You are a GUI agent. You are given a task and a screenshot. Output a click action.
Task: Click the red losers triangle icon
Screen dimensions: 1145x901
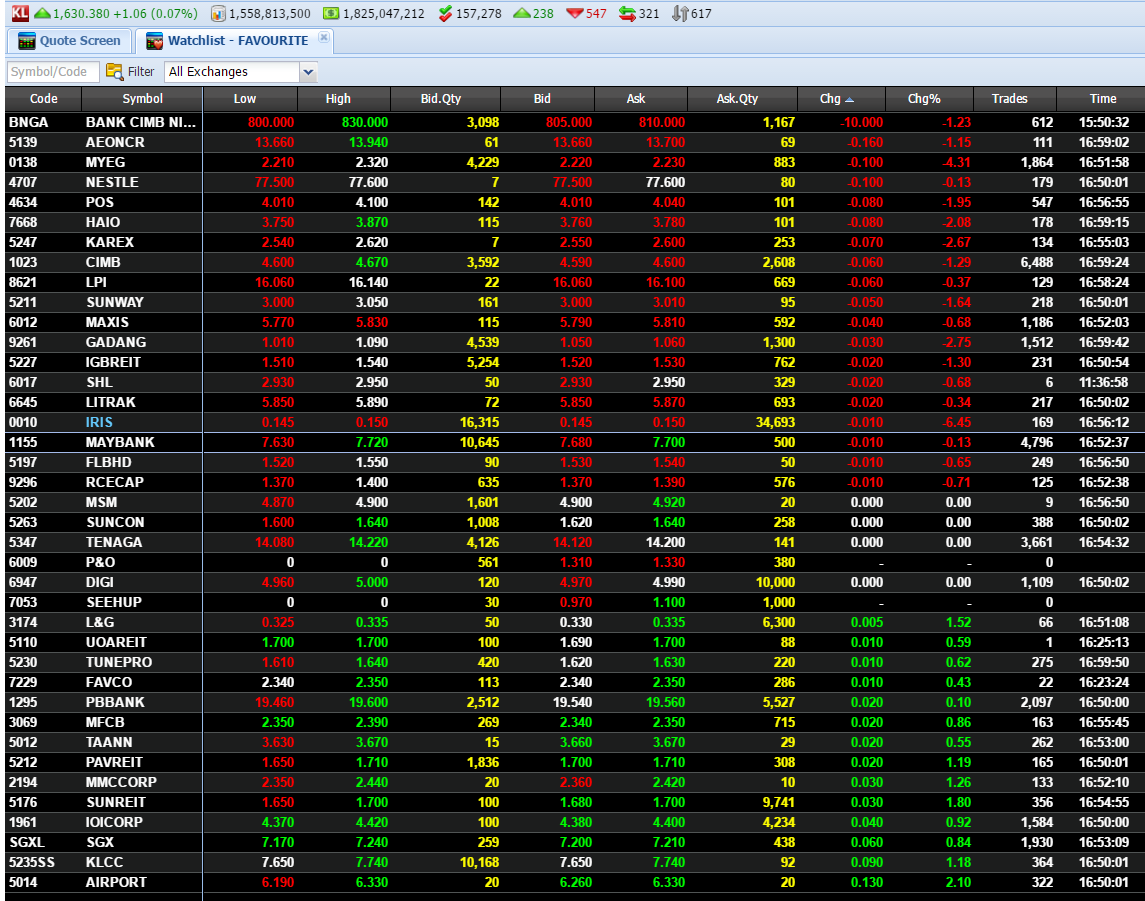click(575, 13)
